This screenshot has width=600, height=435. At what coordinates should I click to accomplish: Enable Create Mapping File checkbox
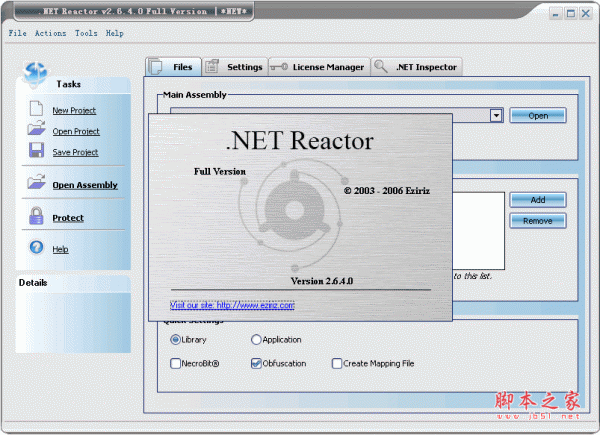[337, 363]
